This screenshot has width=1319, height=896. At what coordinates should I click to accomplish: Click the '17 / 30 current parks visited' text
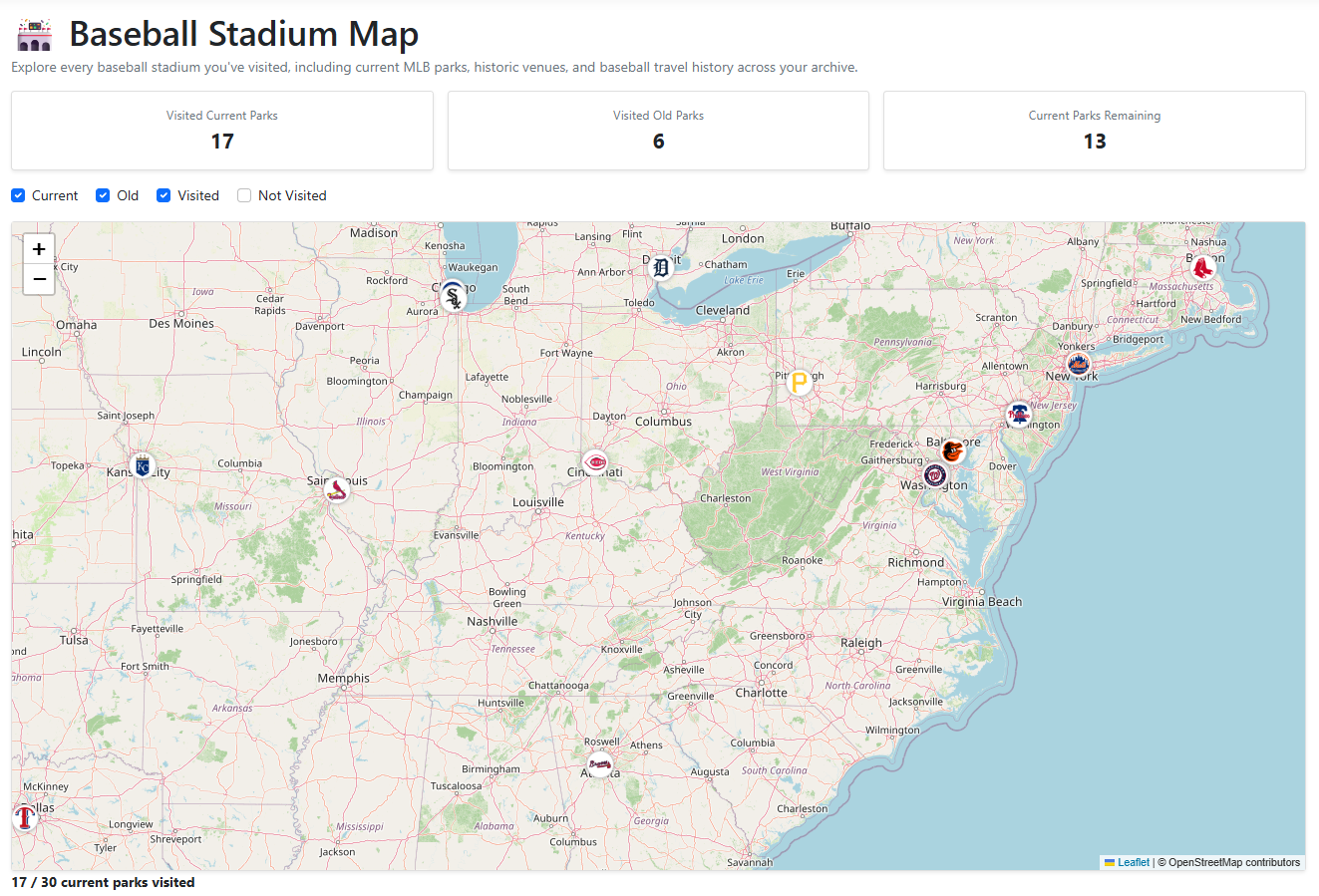click(x=103, y=882)
